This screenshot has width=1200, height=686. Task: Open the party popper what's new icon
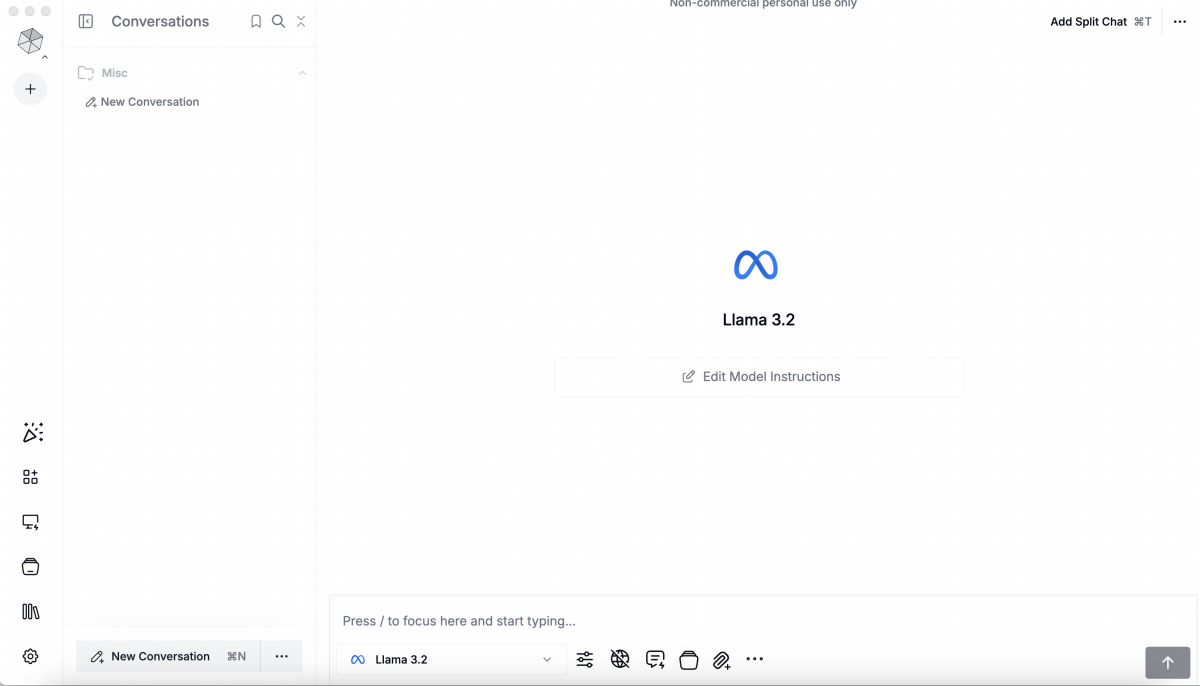(32, 432)
